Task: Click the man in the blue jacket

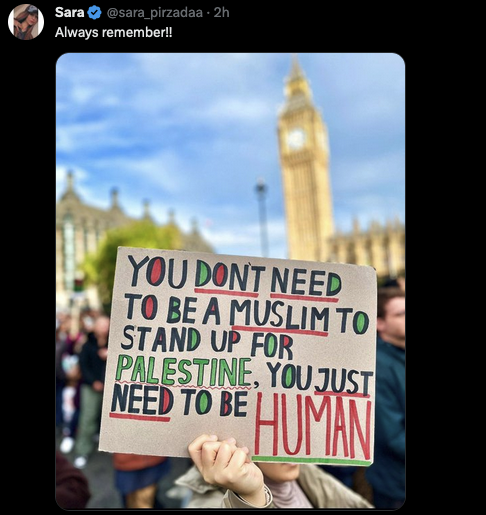Action: 389,383
